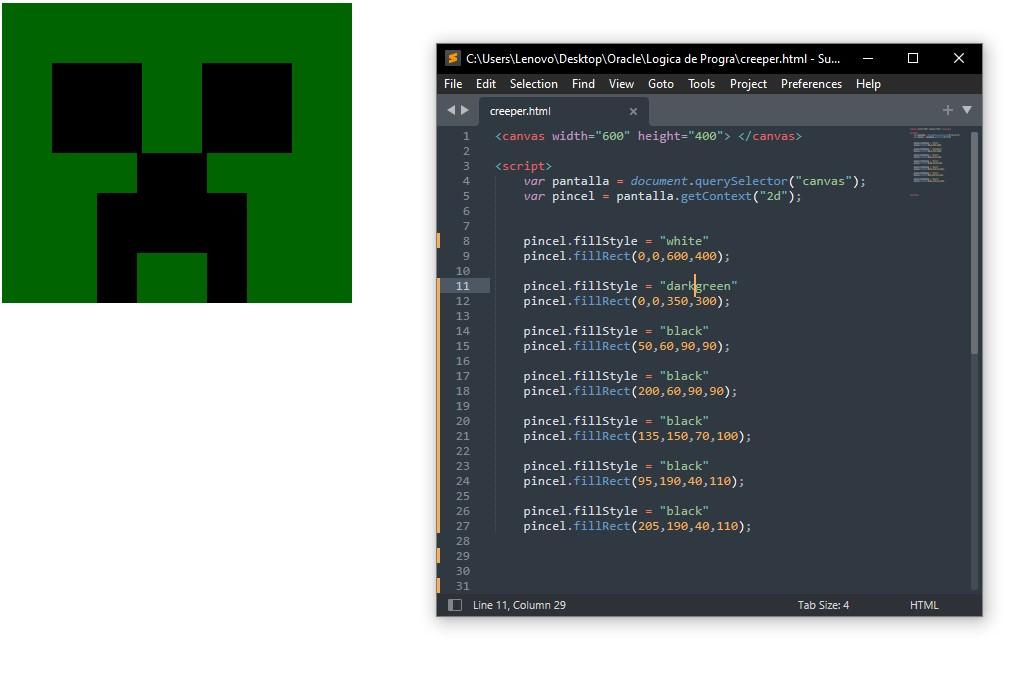Place cursor in fillRect(0,0,600,400) line
The height and width of the screenshot is (676, 1036).
(626, 256)
